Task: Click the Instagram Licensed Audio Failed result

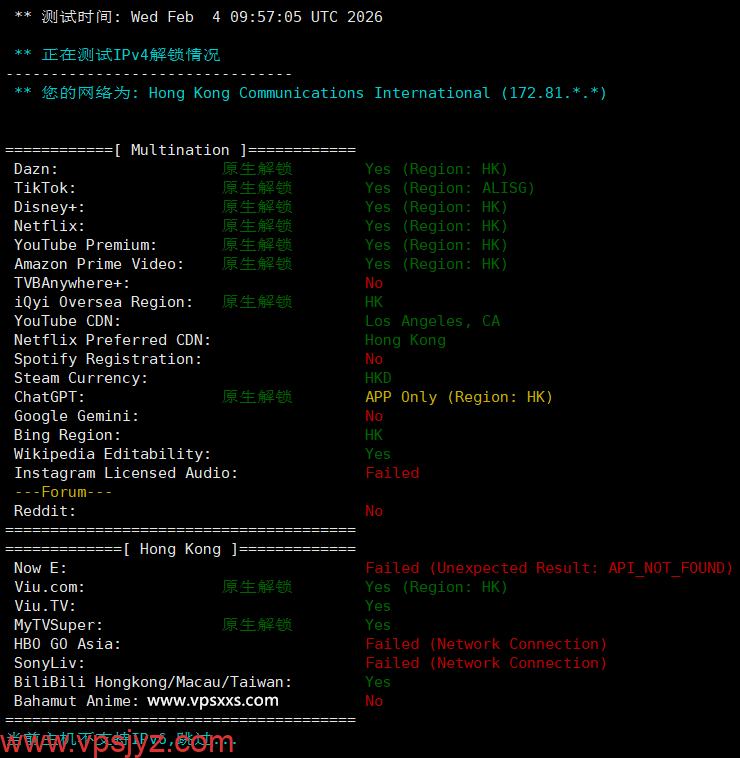Action: (392, 473)
